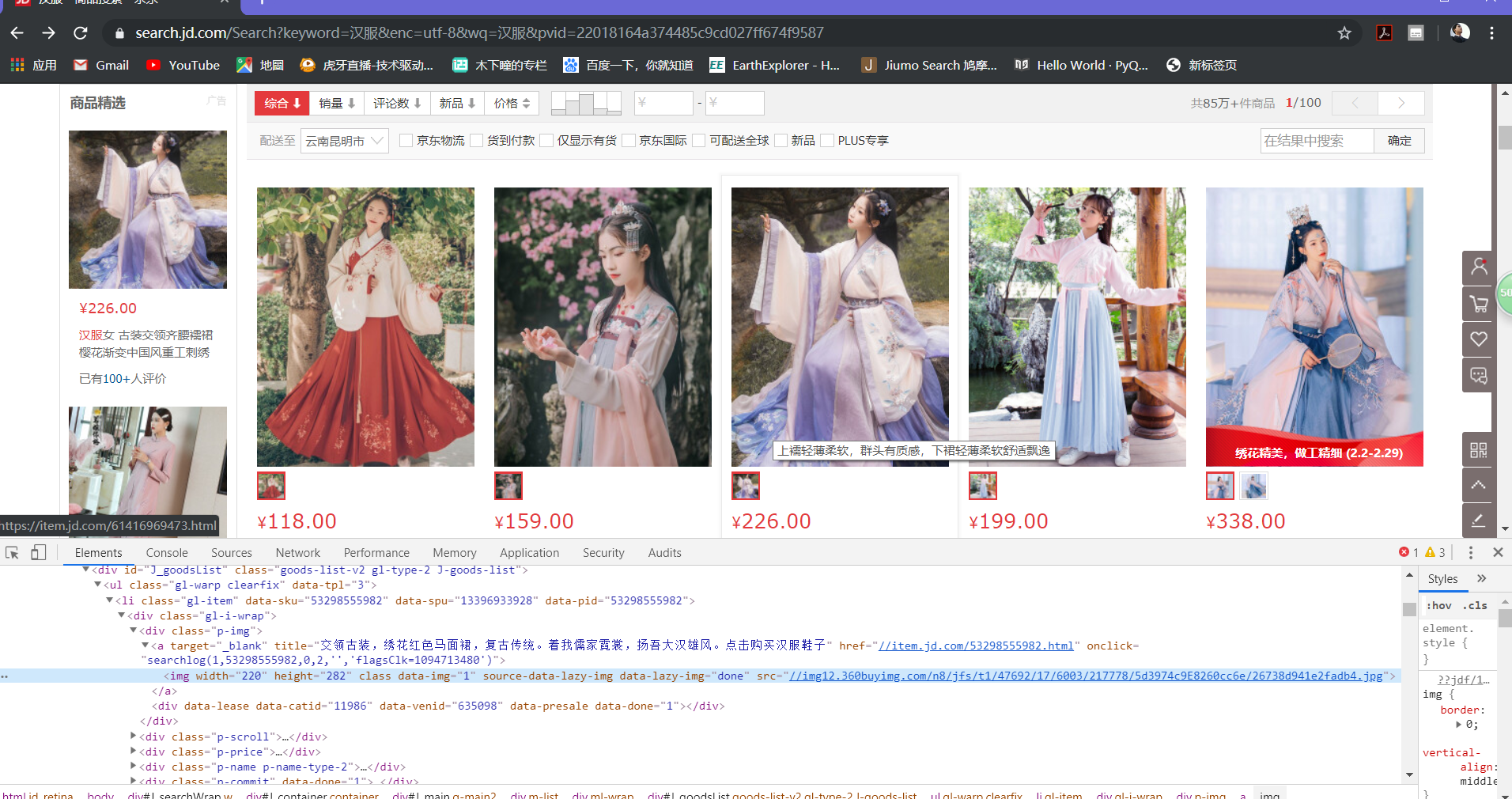This screenshot has width=1512, height=799.
Task: Switch to the Sources tab
Action: click(x=232, y=552)
